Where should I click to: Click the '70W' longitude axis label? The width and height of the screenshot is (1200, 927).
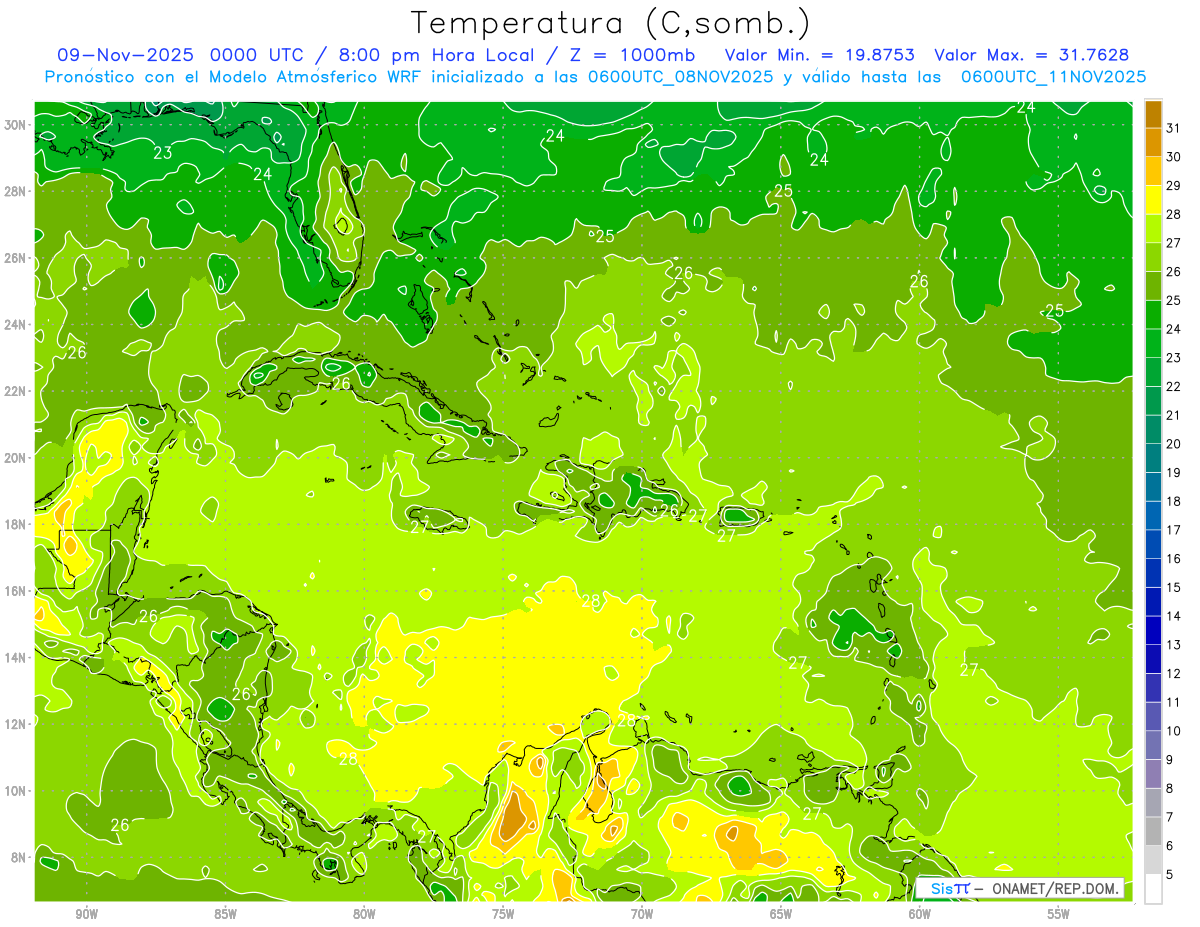click(642, 914)
